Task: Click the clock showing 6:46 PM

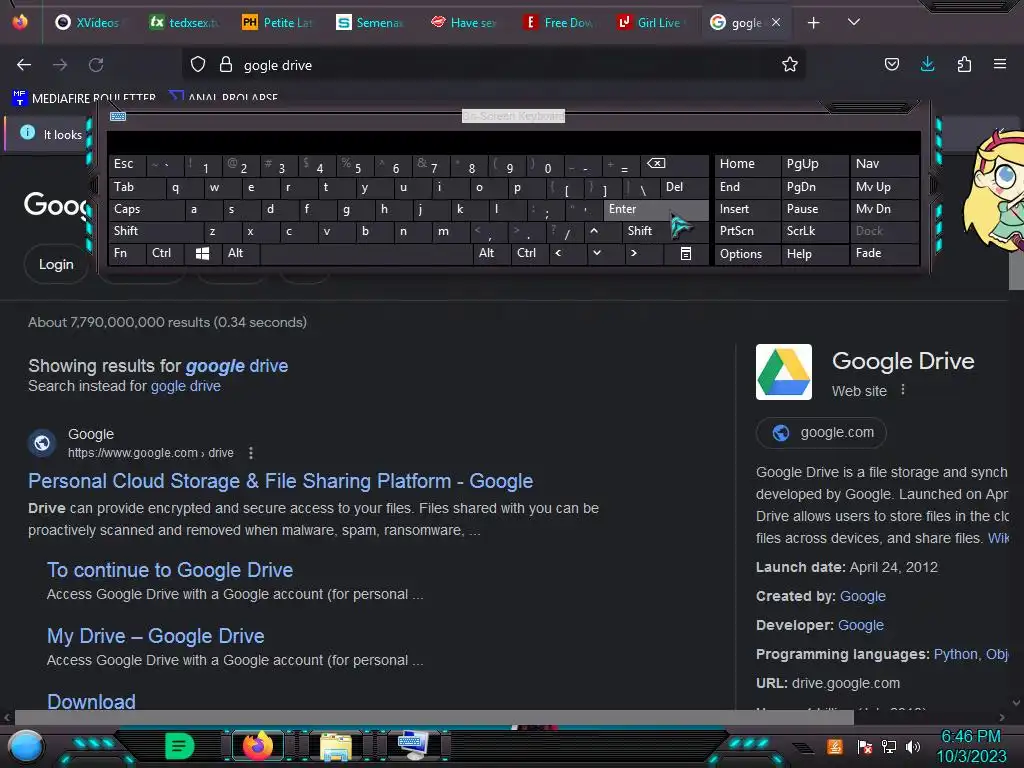Action: click(x=970, y=737)
